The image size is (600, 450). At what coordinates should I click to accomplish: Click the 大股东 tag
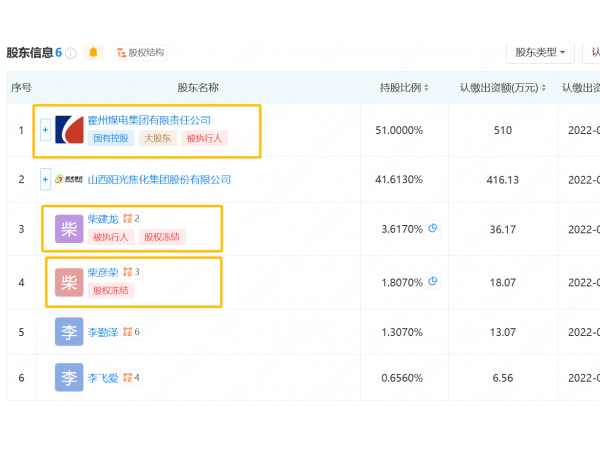pyautogui.click(x=157, y=139)
